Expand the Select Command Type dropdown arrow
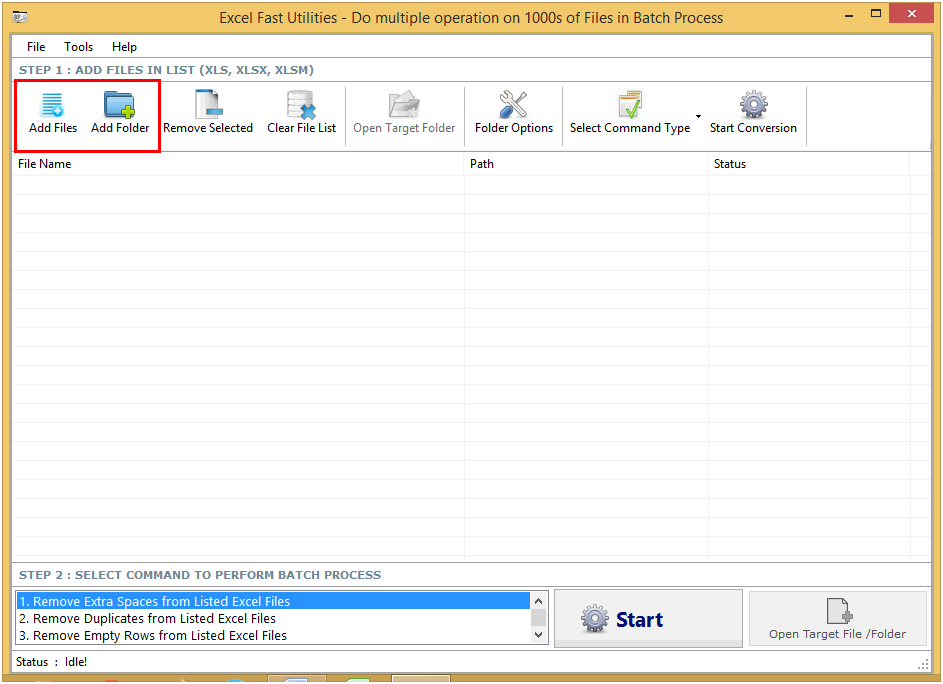 click(x=698, y=117)
